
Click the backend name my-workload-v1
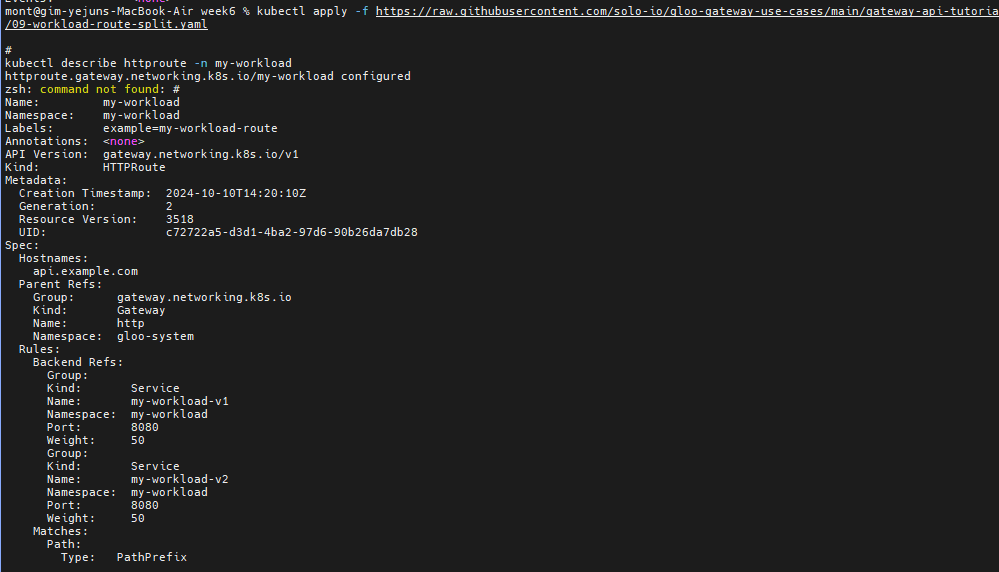[x=180, y=401]
